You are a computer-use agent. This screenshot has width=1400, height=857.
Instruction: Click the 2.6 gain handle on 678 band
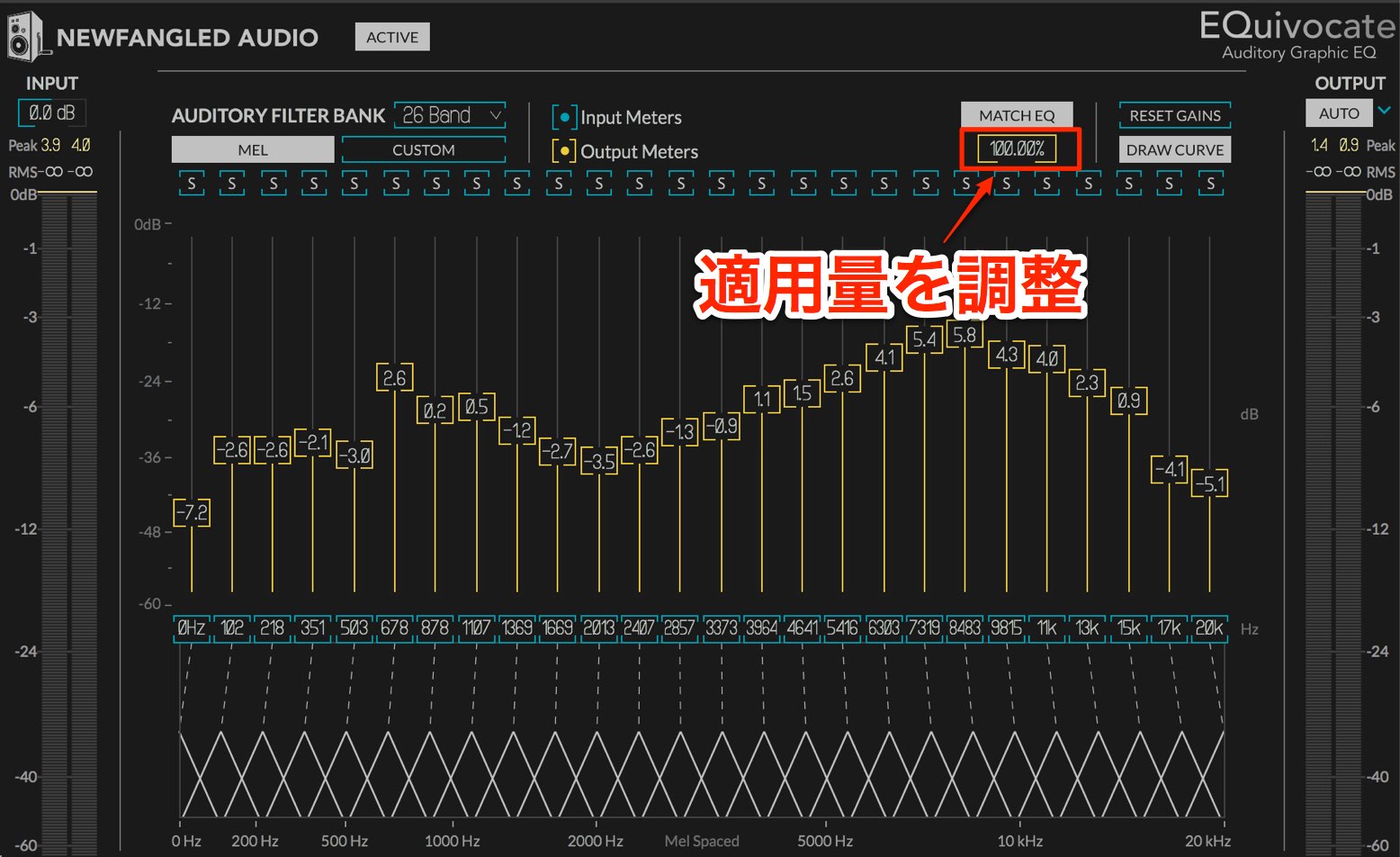pyautogui.click(x=395, y=377)
